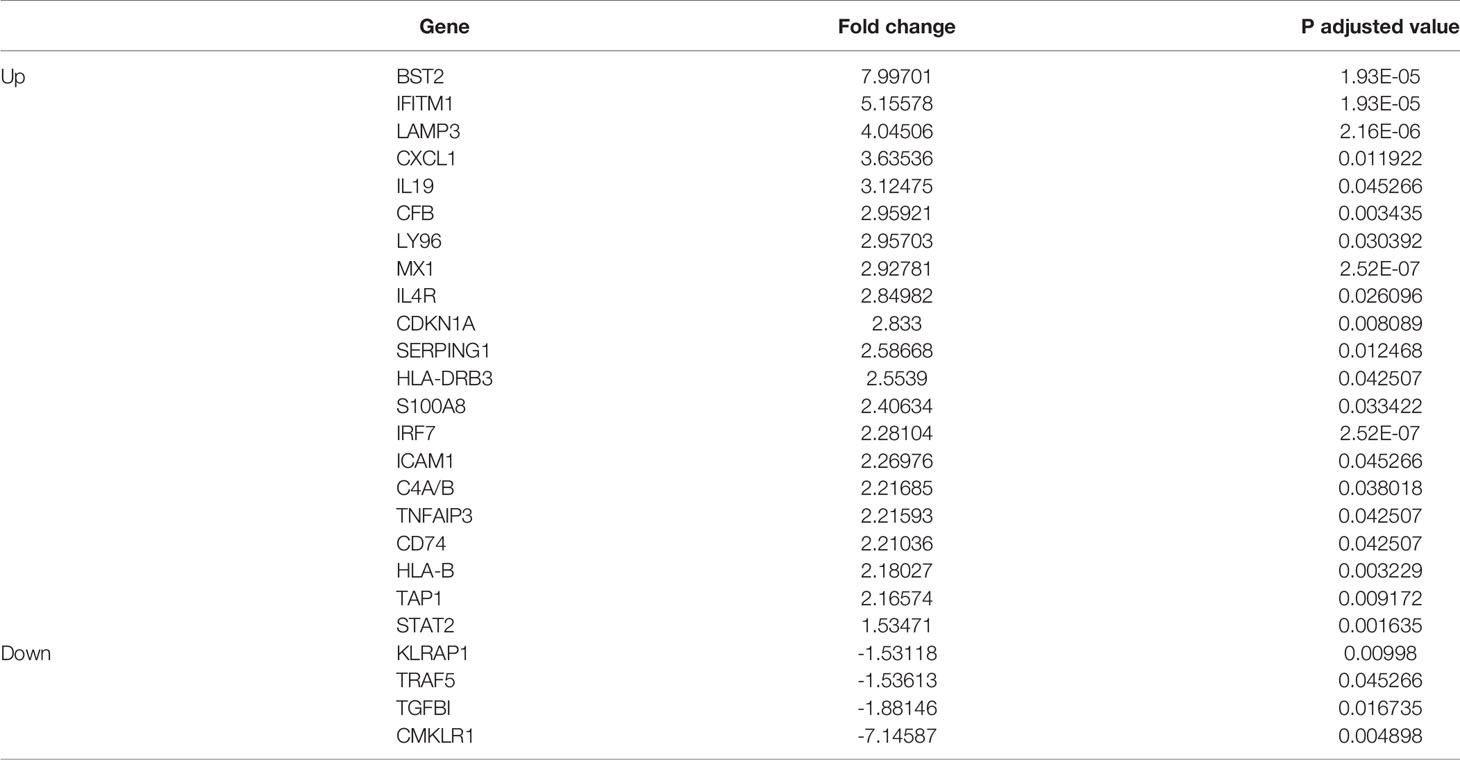Click the P adjusted value header
1460x760 pixels.
(x=1375, y=27)
